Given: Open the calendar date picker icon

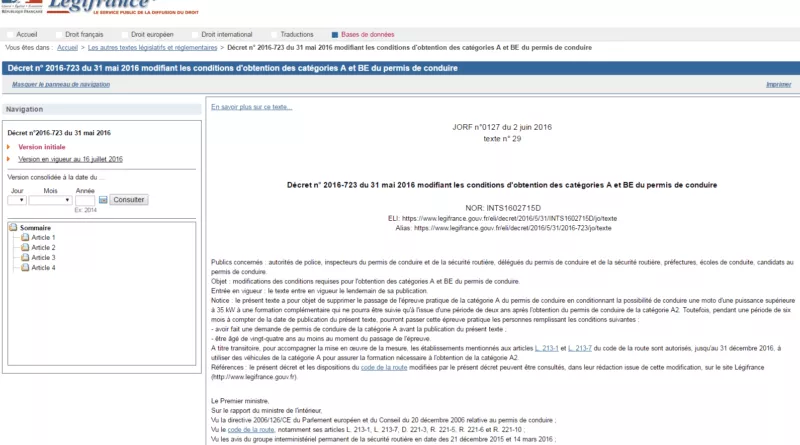Looking at the screenshot, I should point(102,200).
